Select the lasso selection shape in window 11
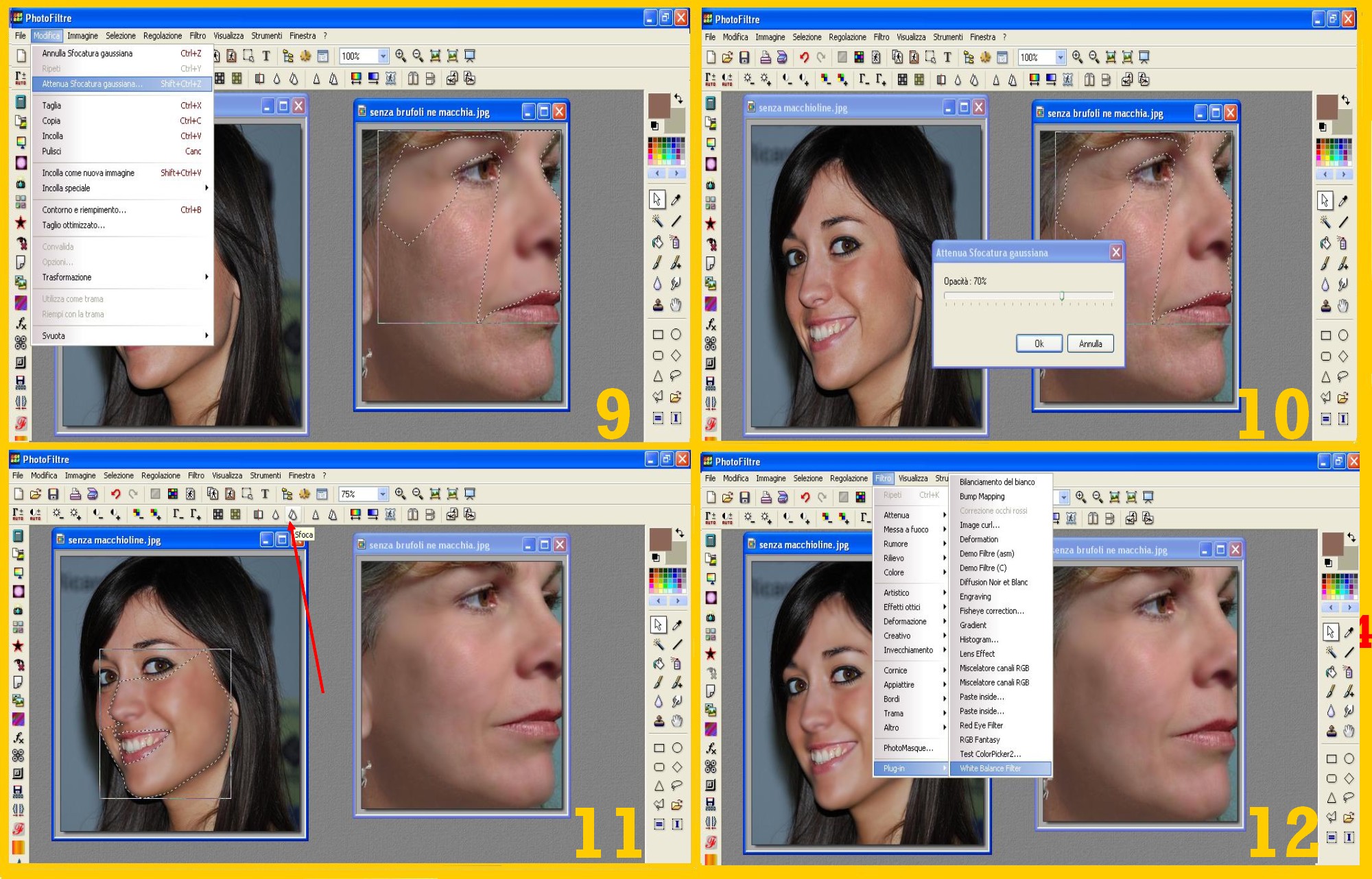Viewport: 1372px width, 879px height. point(677,786)
